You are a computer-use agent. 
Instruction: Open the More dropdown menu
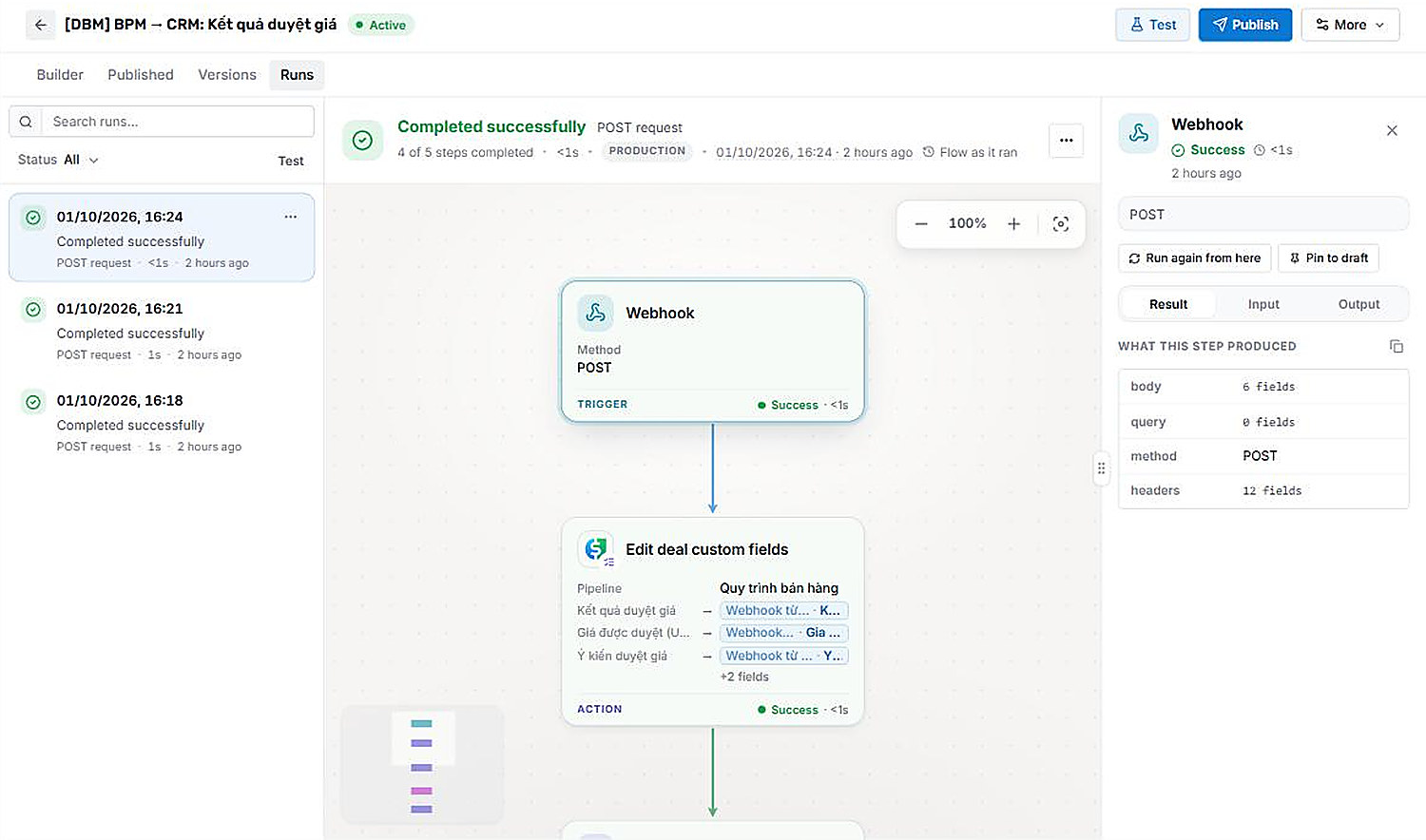point(1350,25)
